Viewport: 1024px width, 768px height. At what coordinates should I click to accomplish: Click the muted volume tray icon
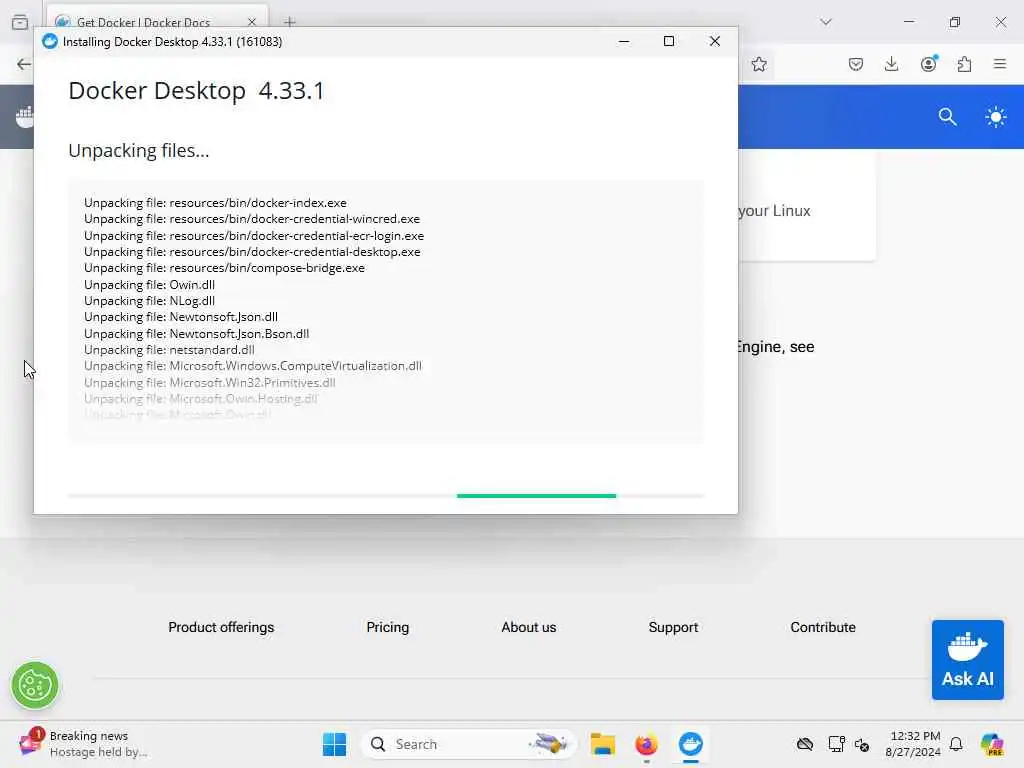861,744
